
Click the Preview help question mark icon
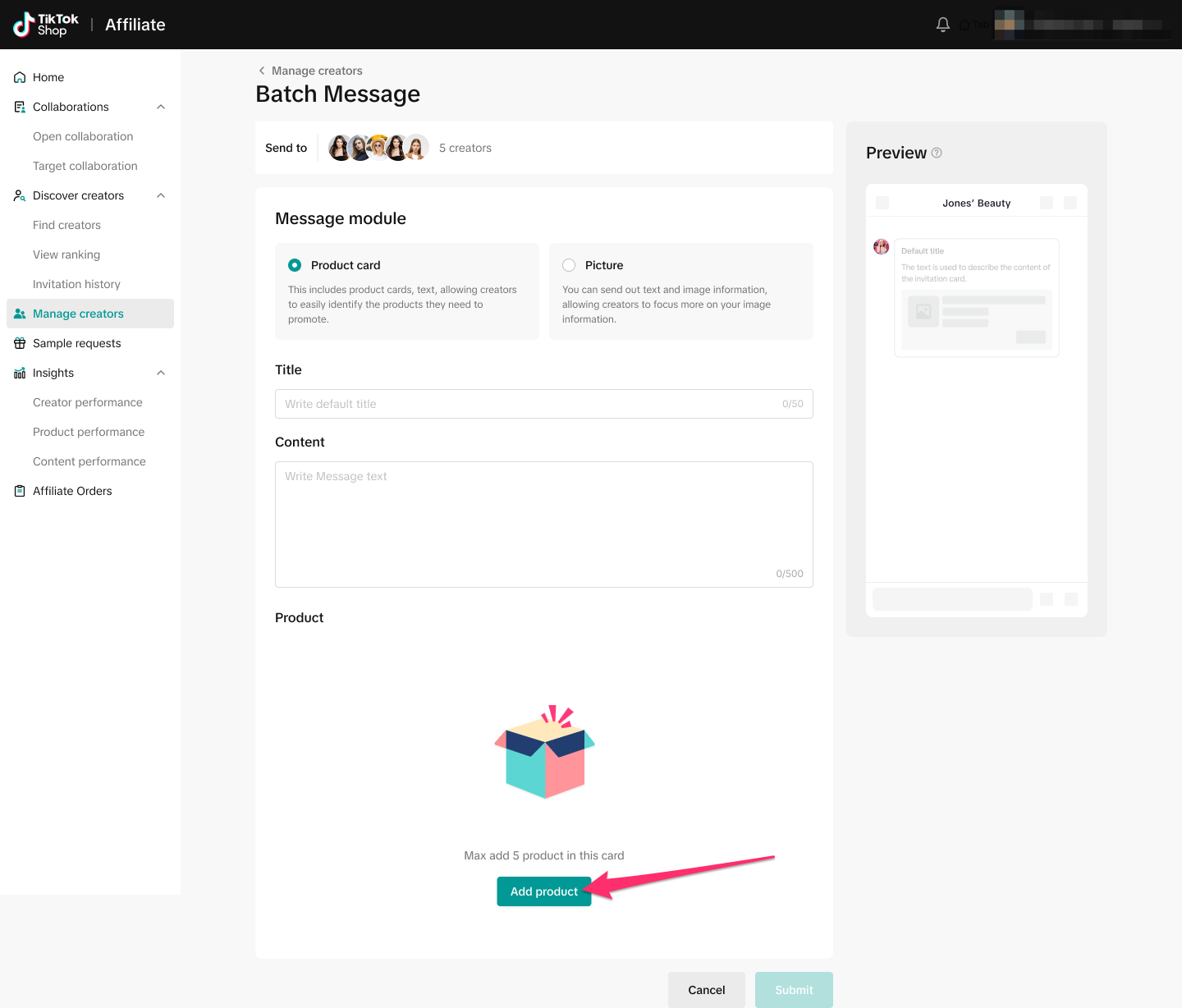click(x=937, y=153)
